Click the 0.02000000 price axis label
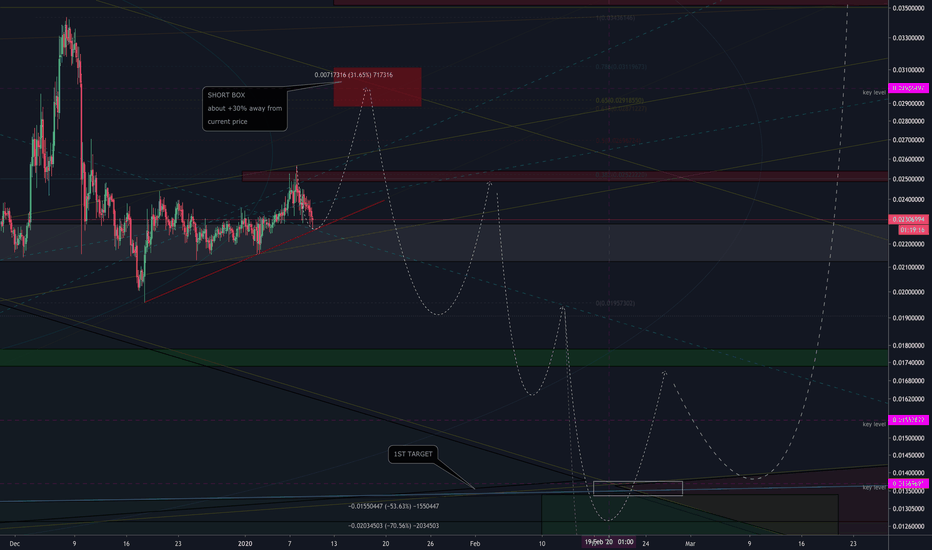Image resolution: width=932 pixels, height=550 pixels. [908, 292]
